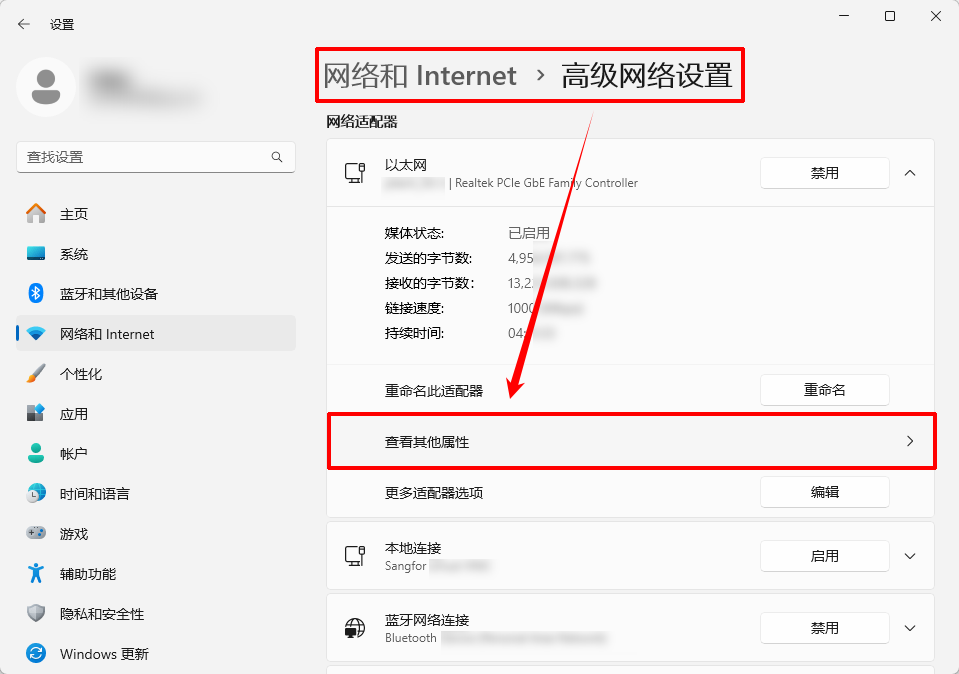
Task: Open 主页 in the sidebar
Action: click(156, 213)
